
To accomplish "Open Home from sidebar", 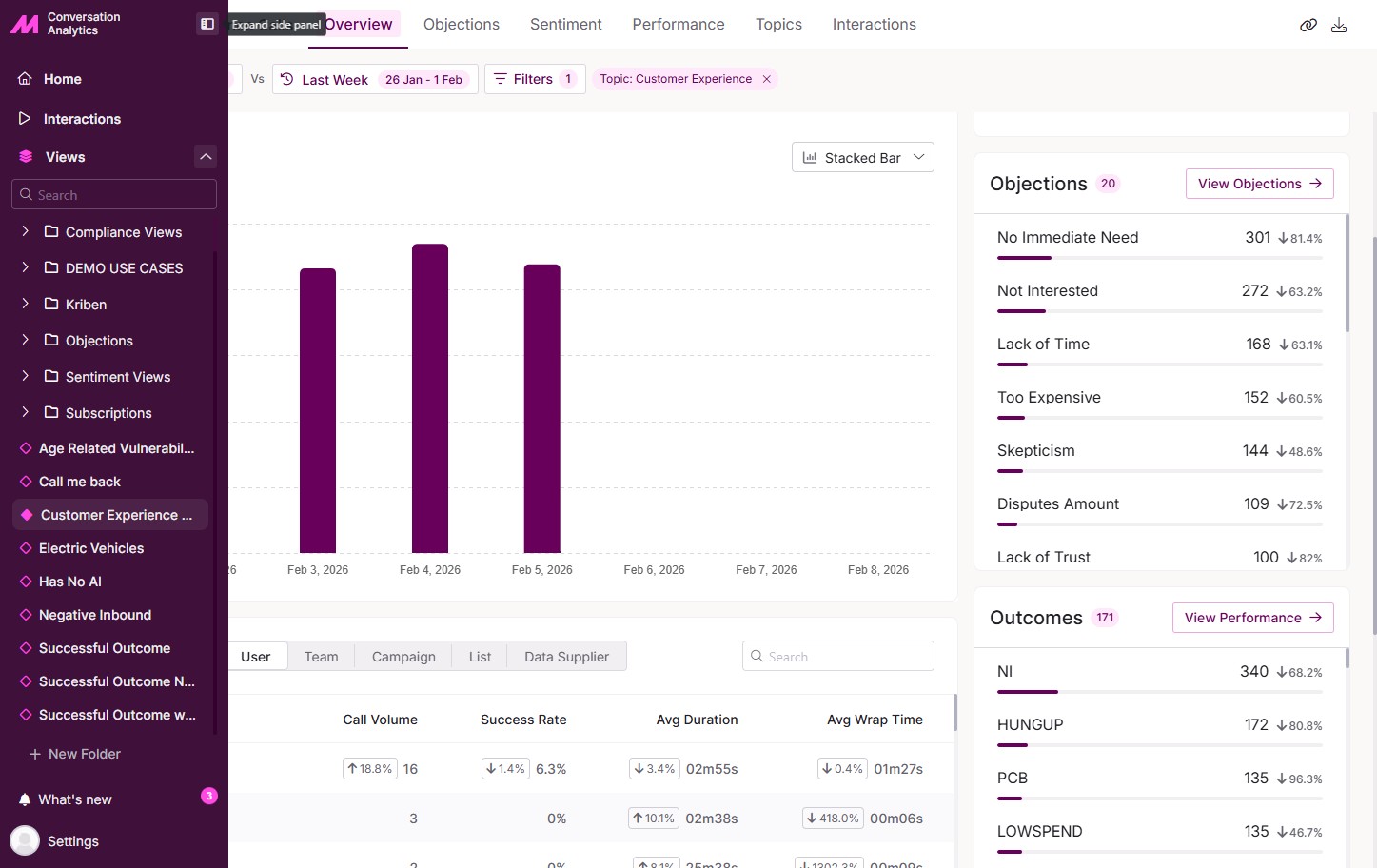I will click(x=62, y=79).
